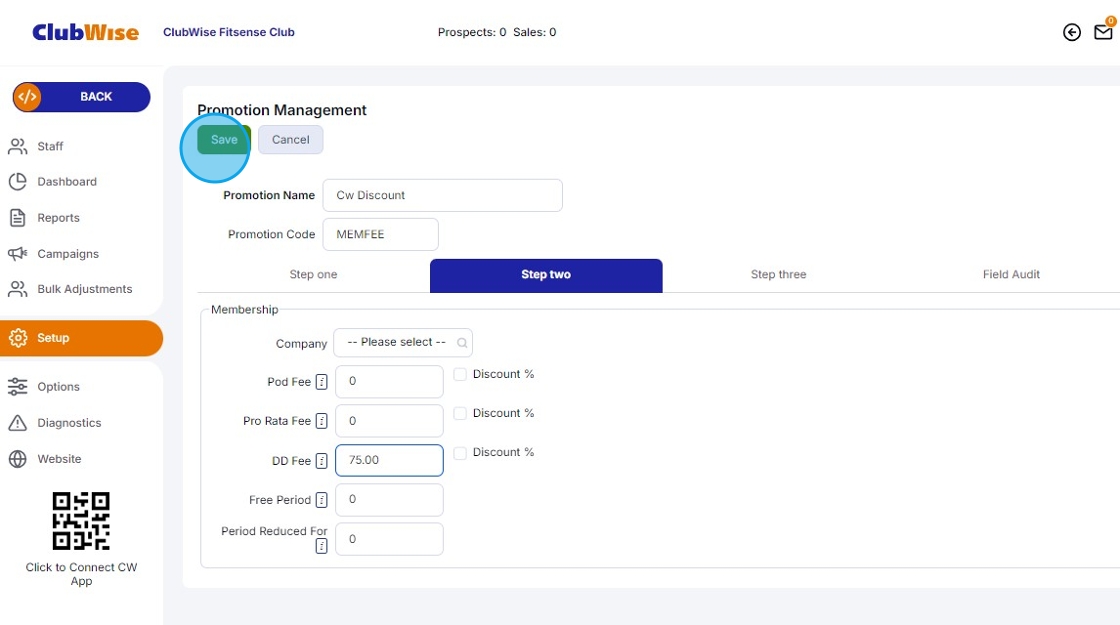Screen dimensions: 1120x625
Task: Open the Company dropdown
Action: (403, 343)
